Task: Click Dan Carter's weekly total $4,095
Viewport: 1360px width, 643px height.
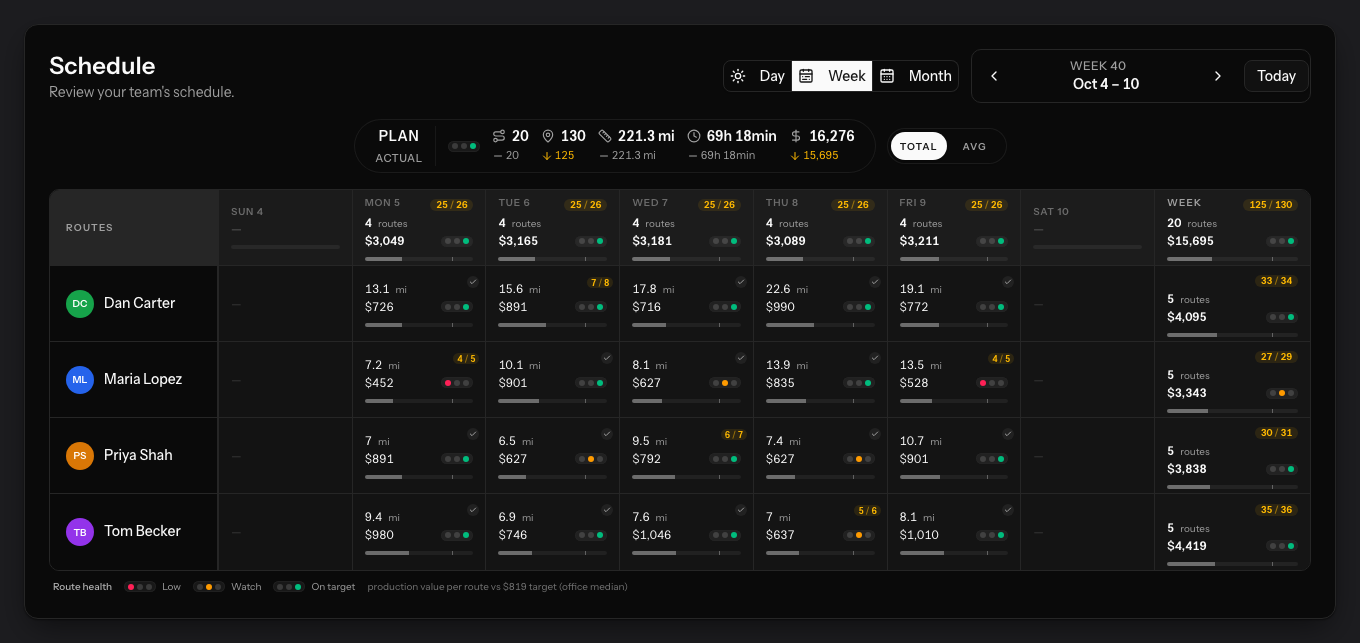Action: [1187, 317]
